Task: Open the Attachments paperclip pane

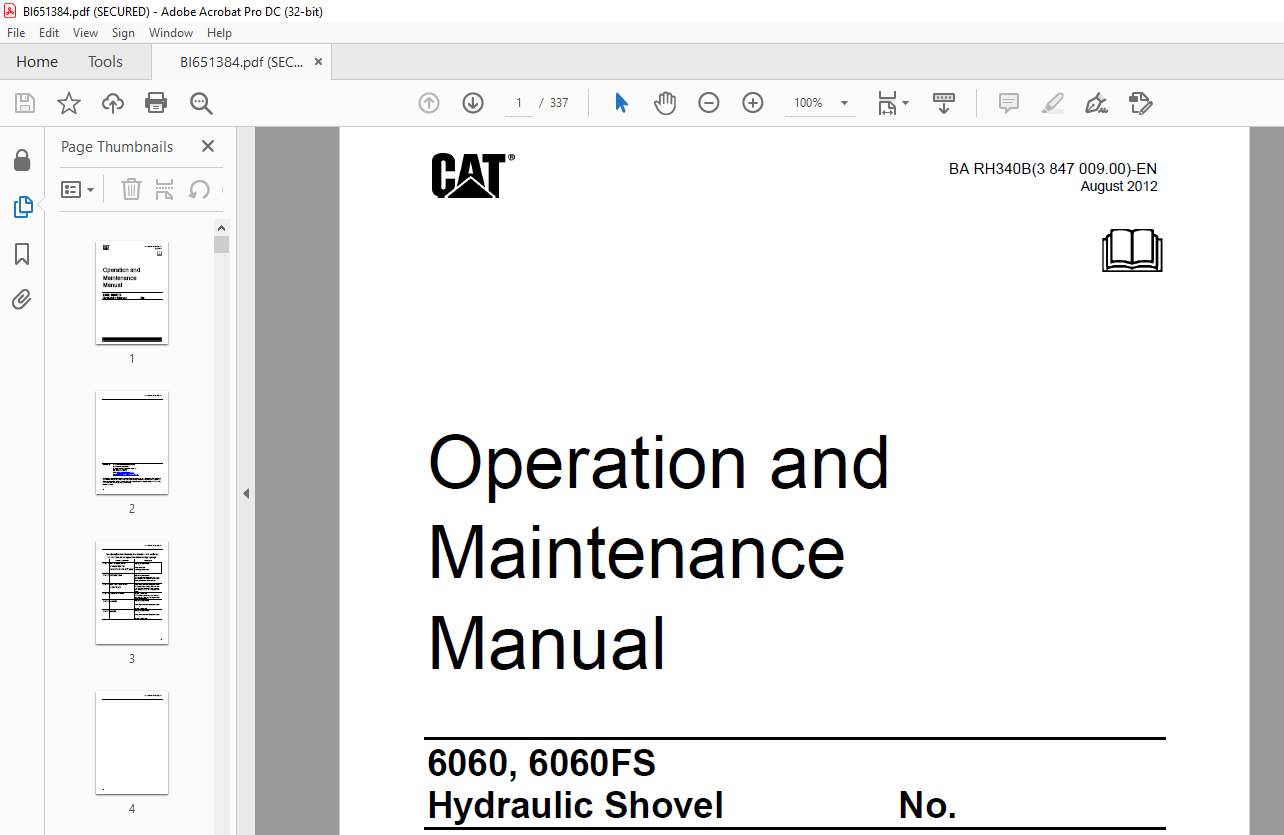Action: [22, 300]
